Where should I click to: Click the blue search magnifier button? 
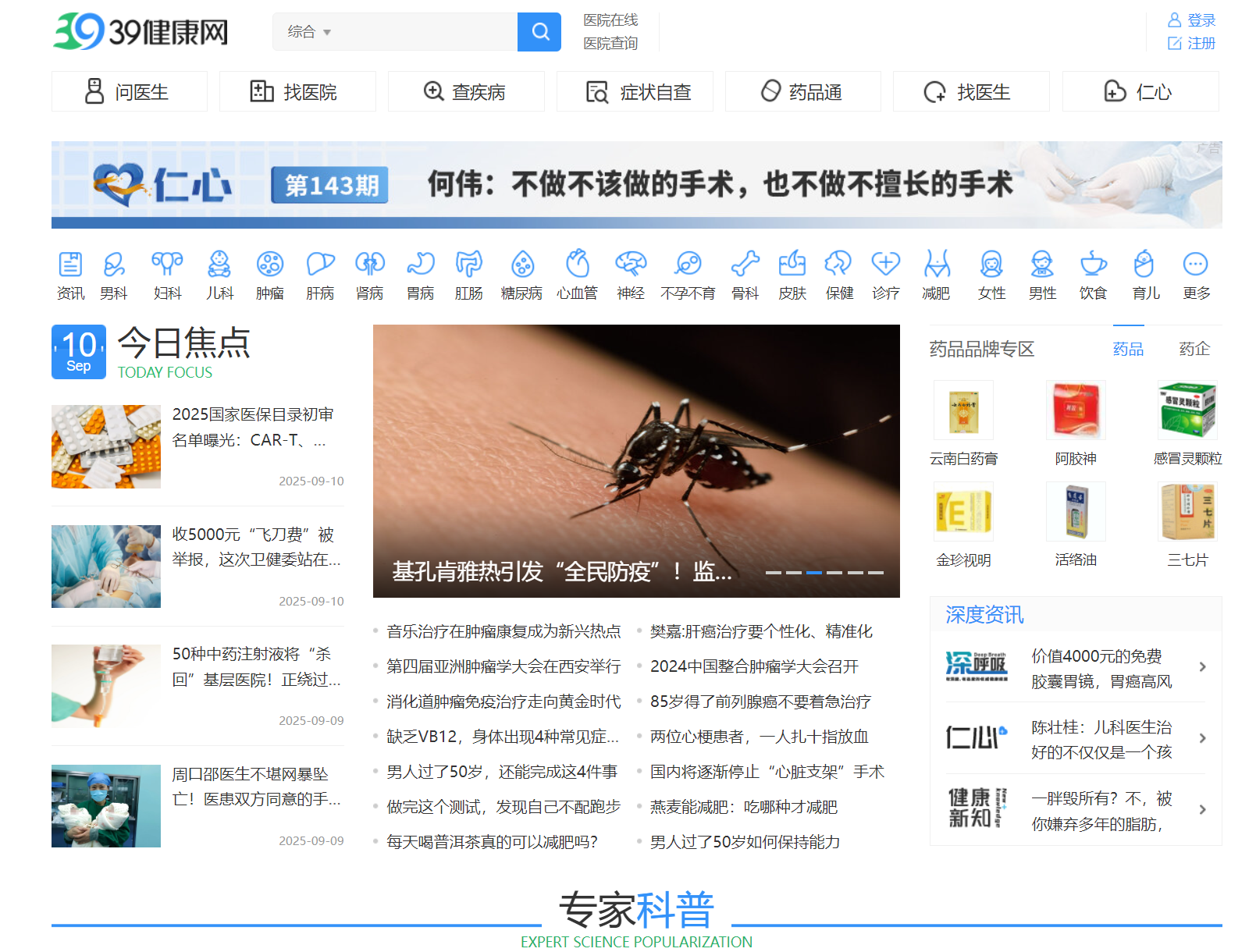point(539,32)
